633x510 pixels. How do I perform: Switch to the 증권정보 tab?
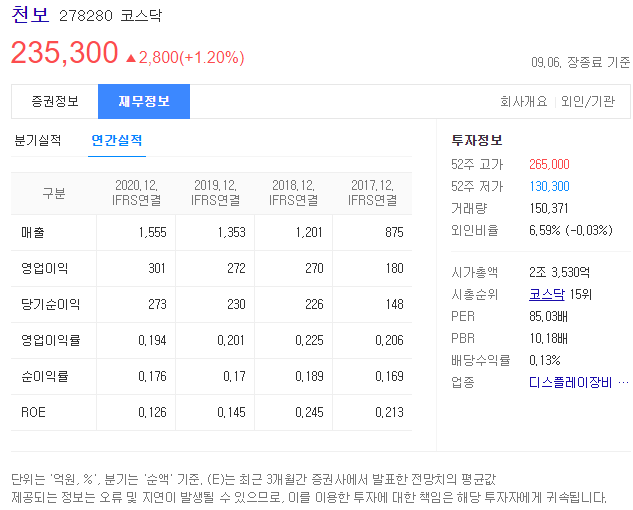tap(55, 101)
